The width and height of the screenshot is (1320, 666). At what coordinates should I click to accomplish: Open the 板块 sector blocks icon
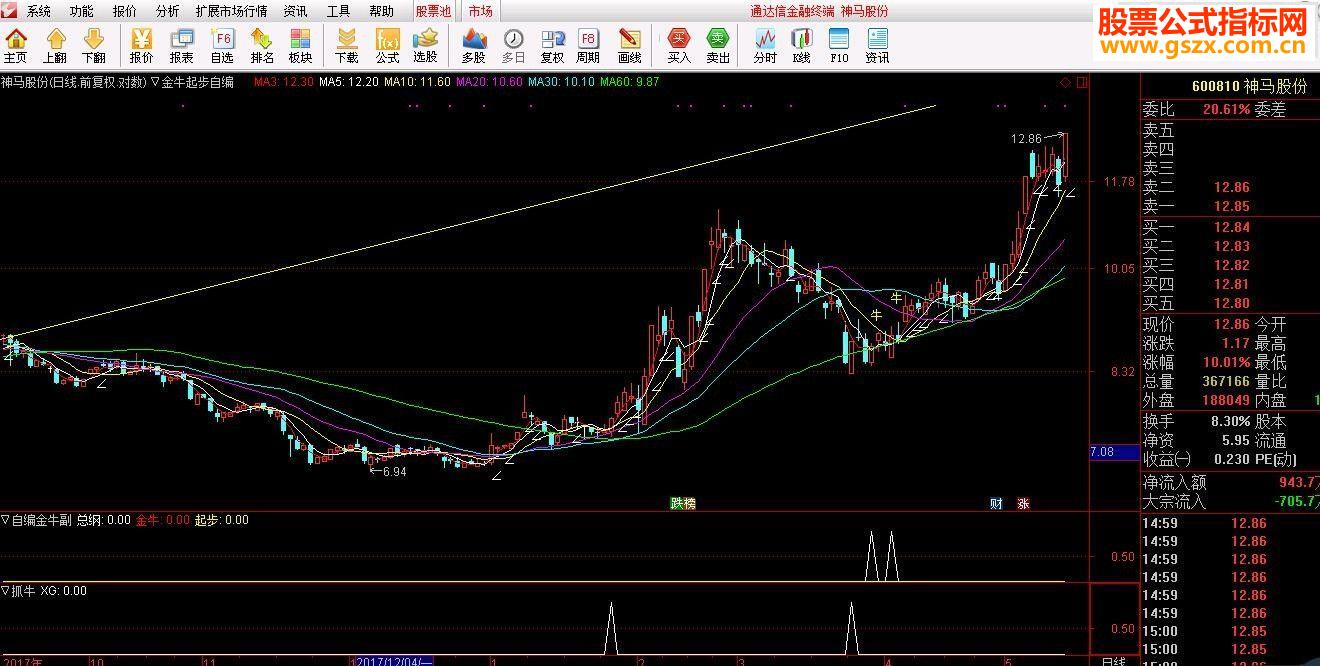coord(301,46)
